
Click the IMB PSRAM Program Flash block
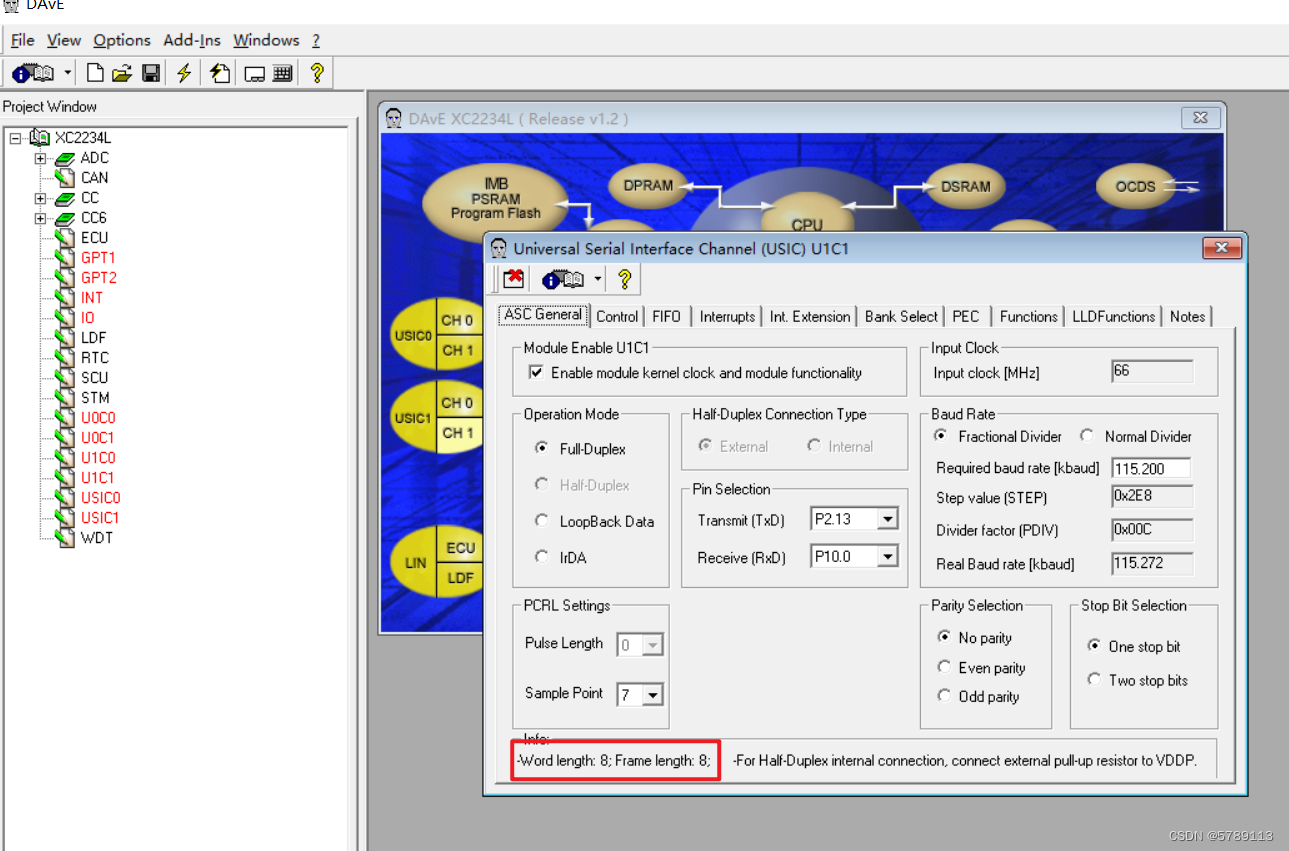pos(496,199)
